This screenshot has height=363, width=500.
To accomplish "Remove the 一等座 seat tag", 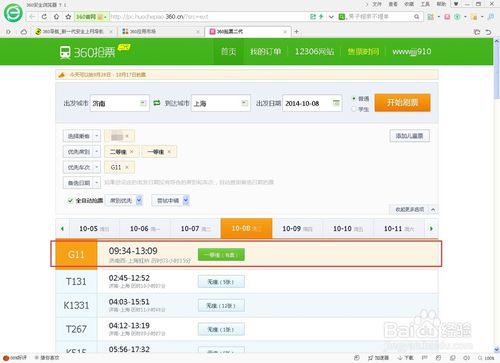I will point(169,152).
